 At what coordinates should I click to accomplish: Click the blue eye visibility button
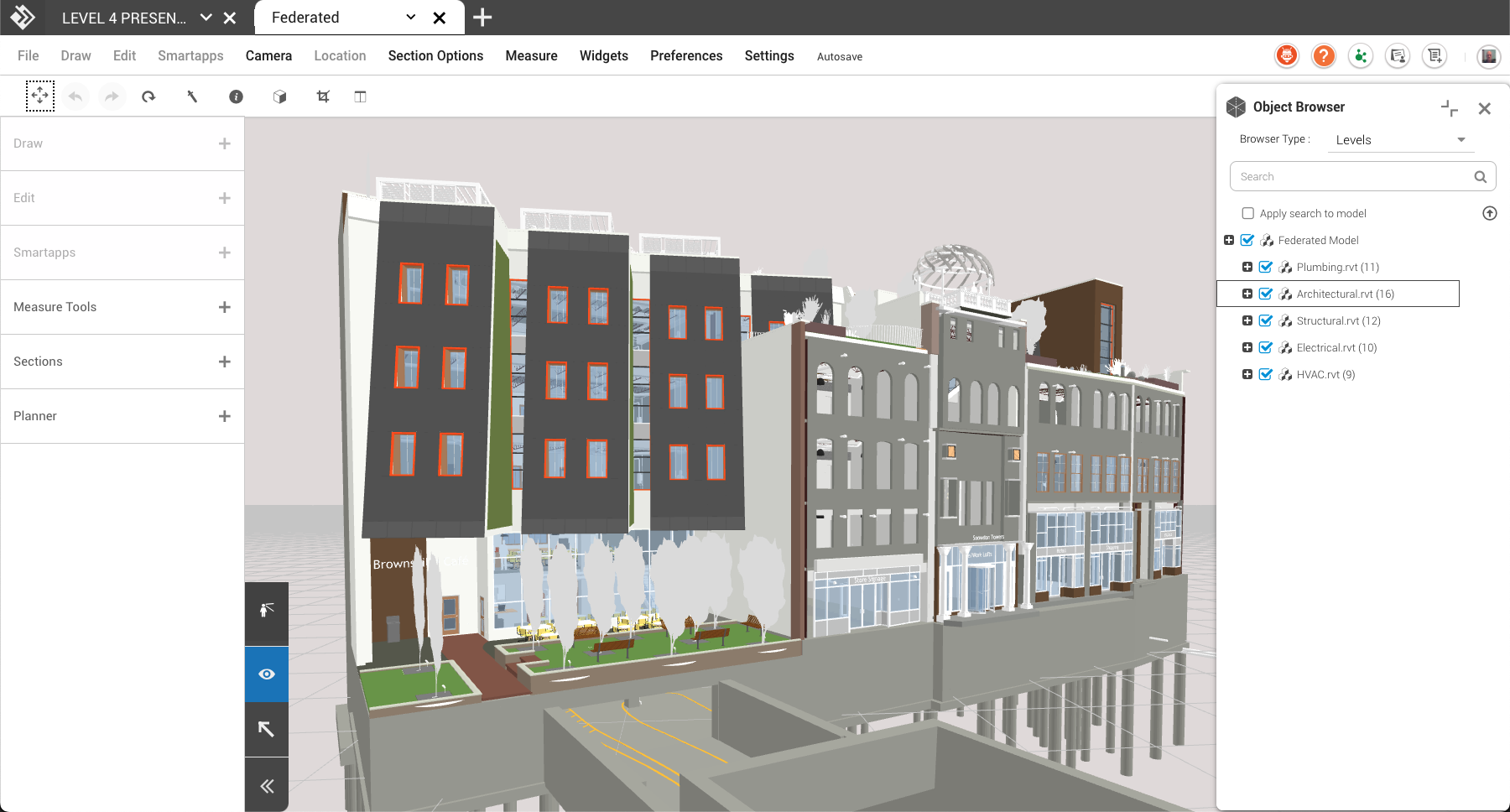(x=267, y=674)
